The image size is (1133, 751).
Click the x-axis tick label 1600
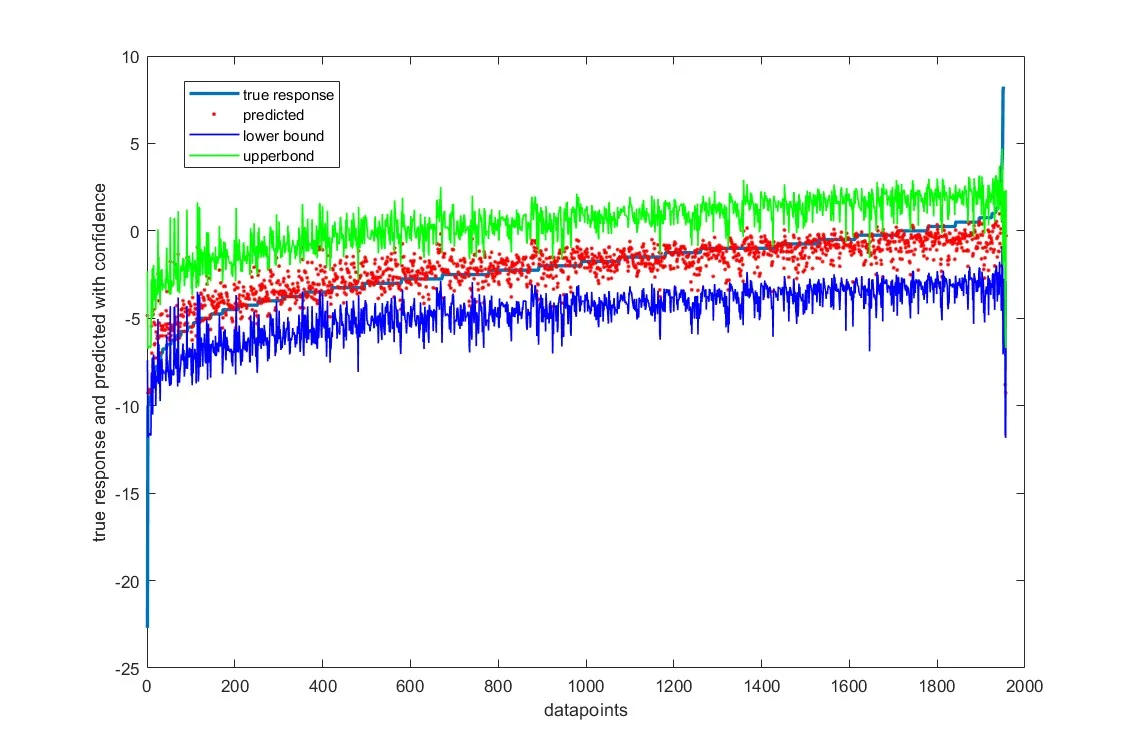coord(849,689)
